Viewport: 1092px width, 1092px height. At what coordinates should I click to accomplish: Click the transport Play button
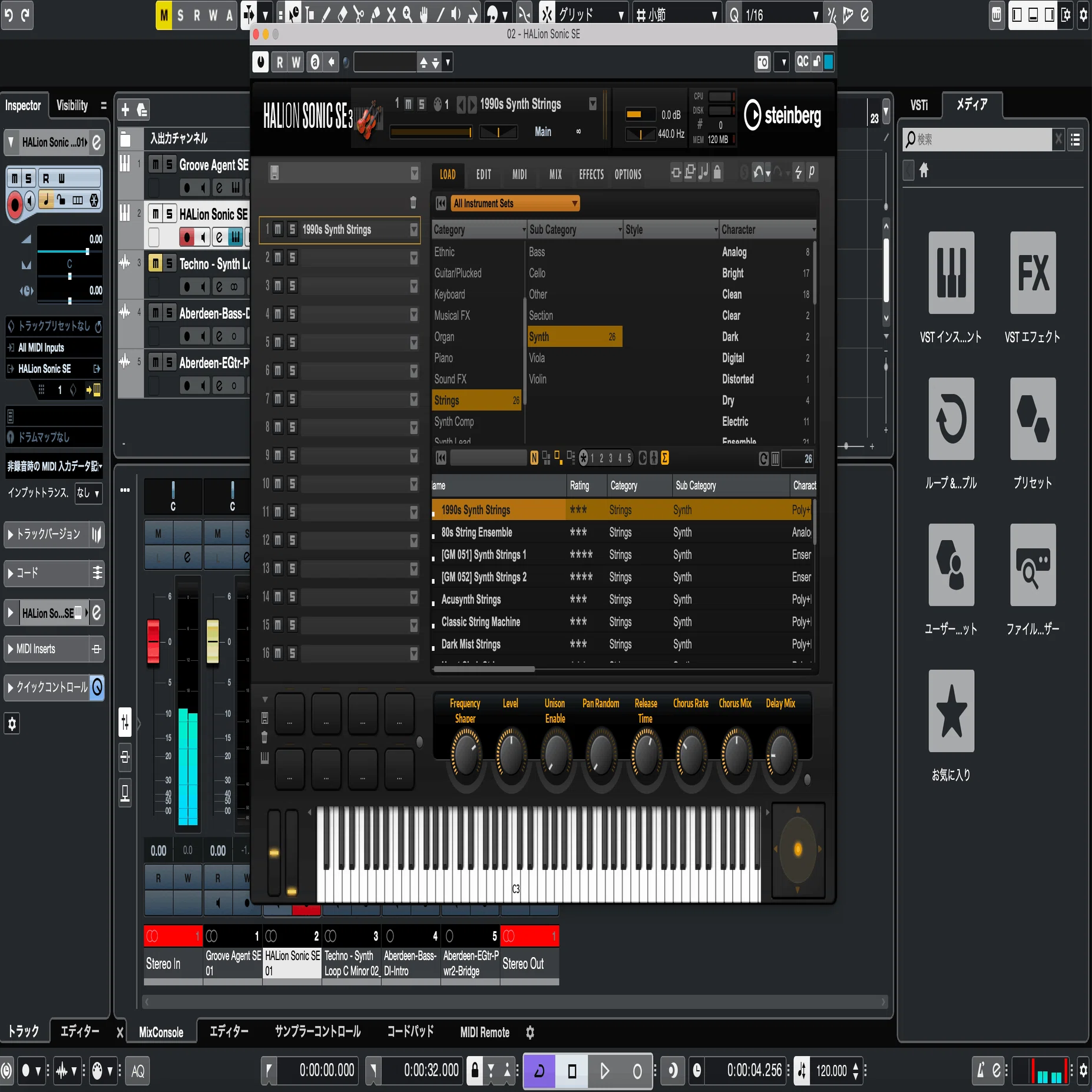604,1070
